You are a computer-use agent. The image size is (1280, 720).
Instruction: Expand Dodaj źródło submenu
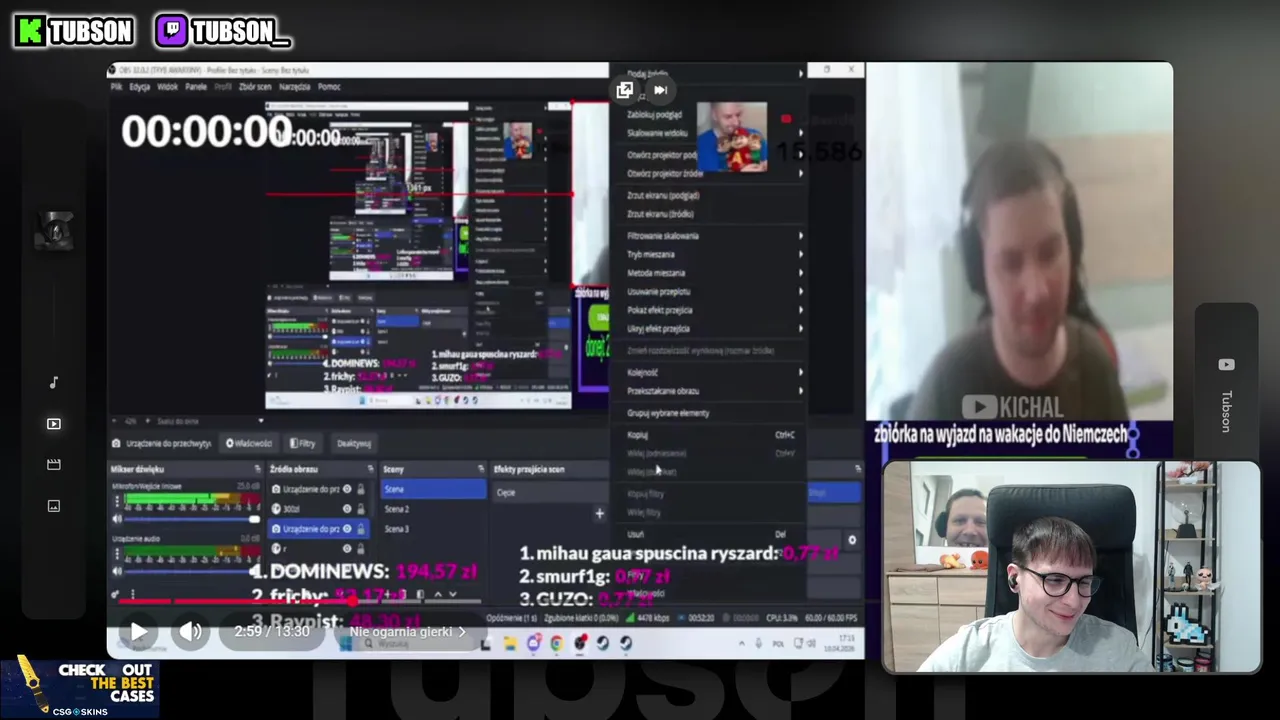[x=708, y=74]
